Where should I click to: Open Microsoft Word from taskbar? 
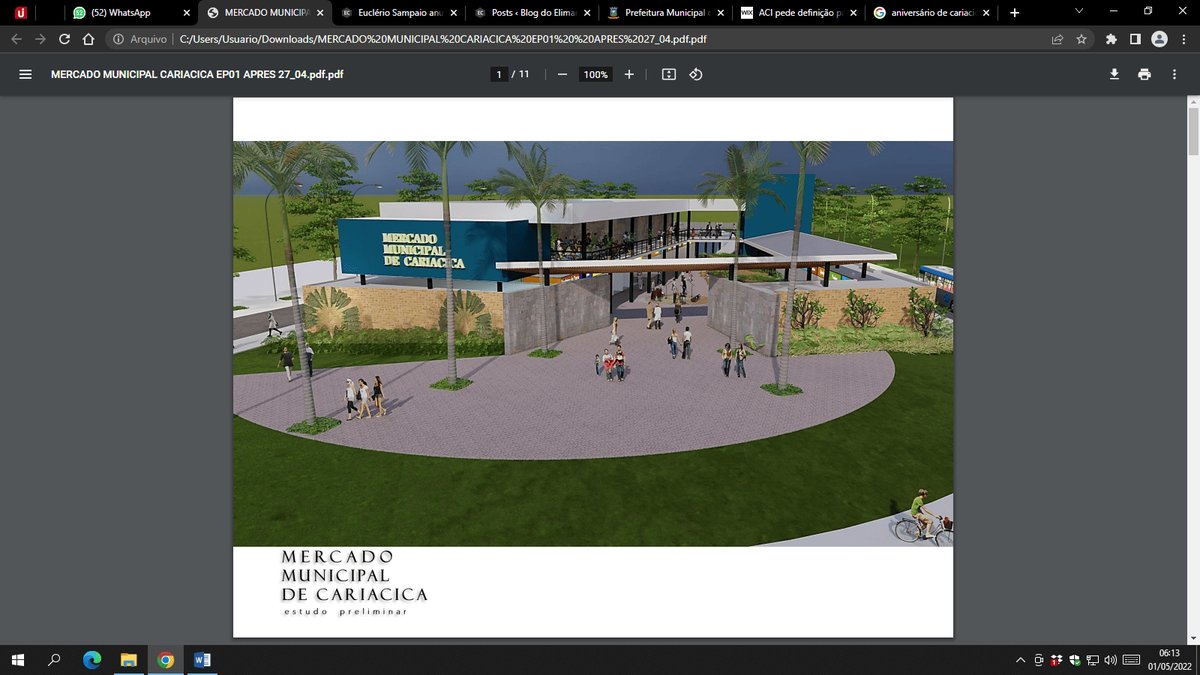202,660
